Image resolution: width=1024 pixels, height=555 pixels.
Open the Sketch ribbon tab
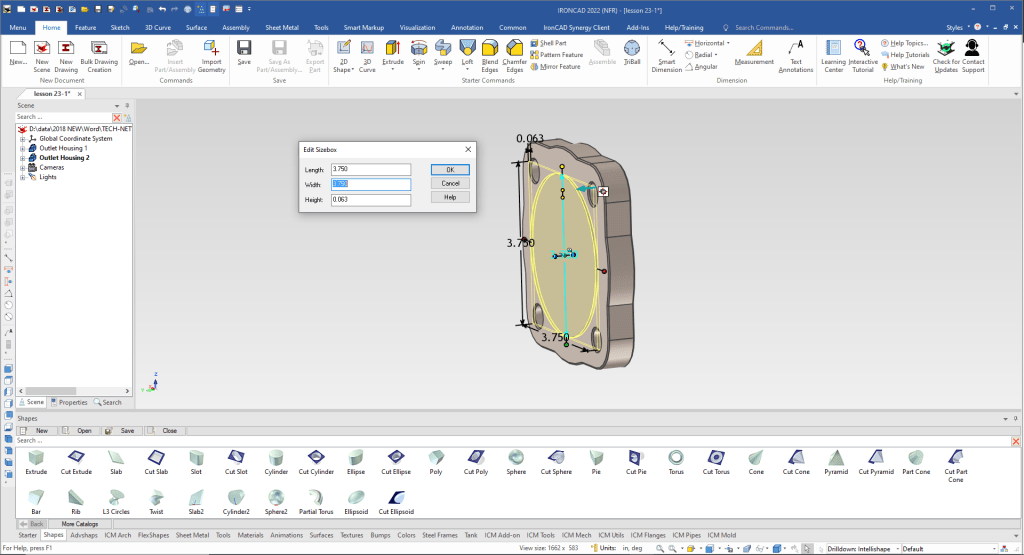point(119,28)
